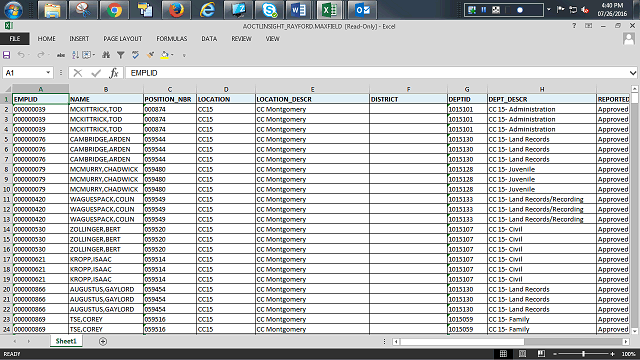Select cell WAGUESPACK,COLIN in row 11
Viewport: 640px width, 360px height.
[x=106, y=199]
